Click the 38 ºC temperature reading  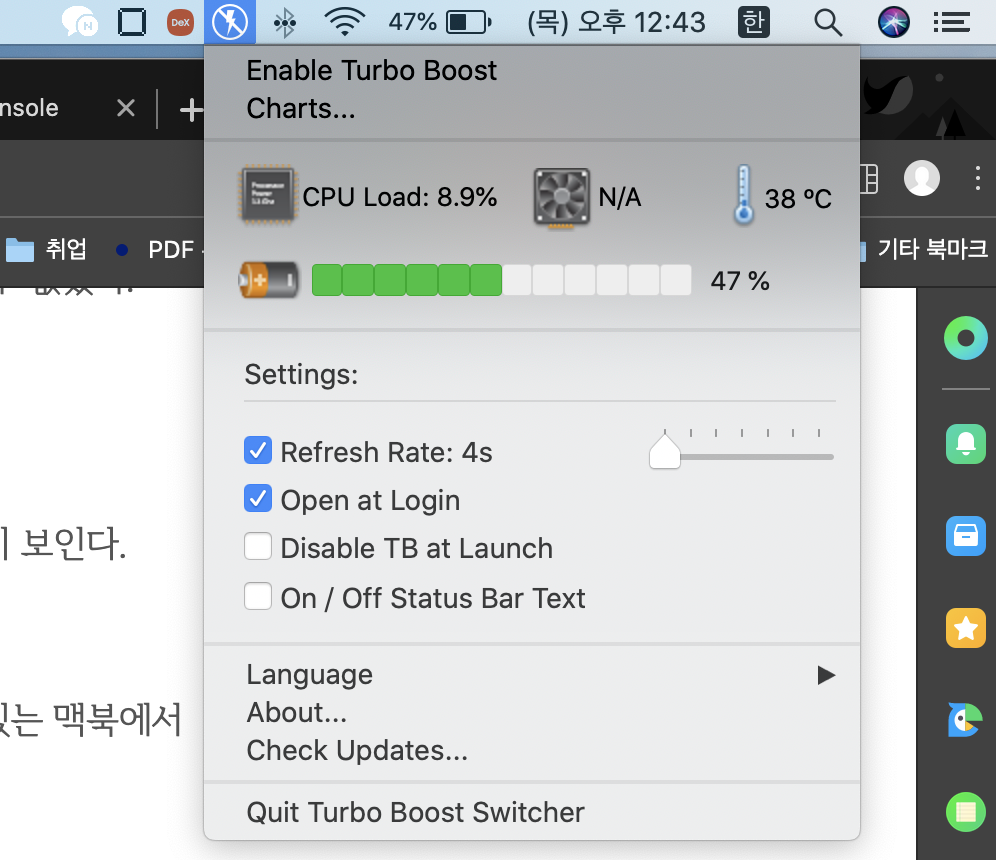tap(798, 199)
